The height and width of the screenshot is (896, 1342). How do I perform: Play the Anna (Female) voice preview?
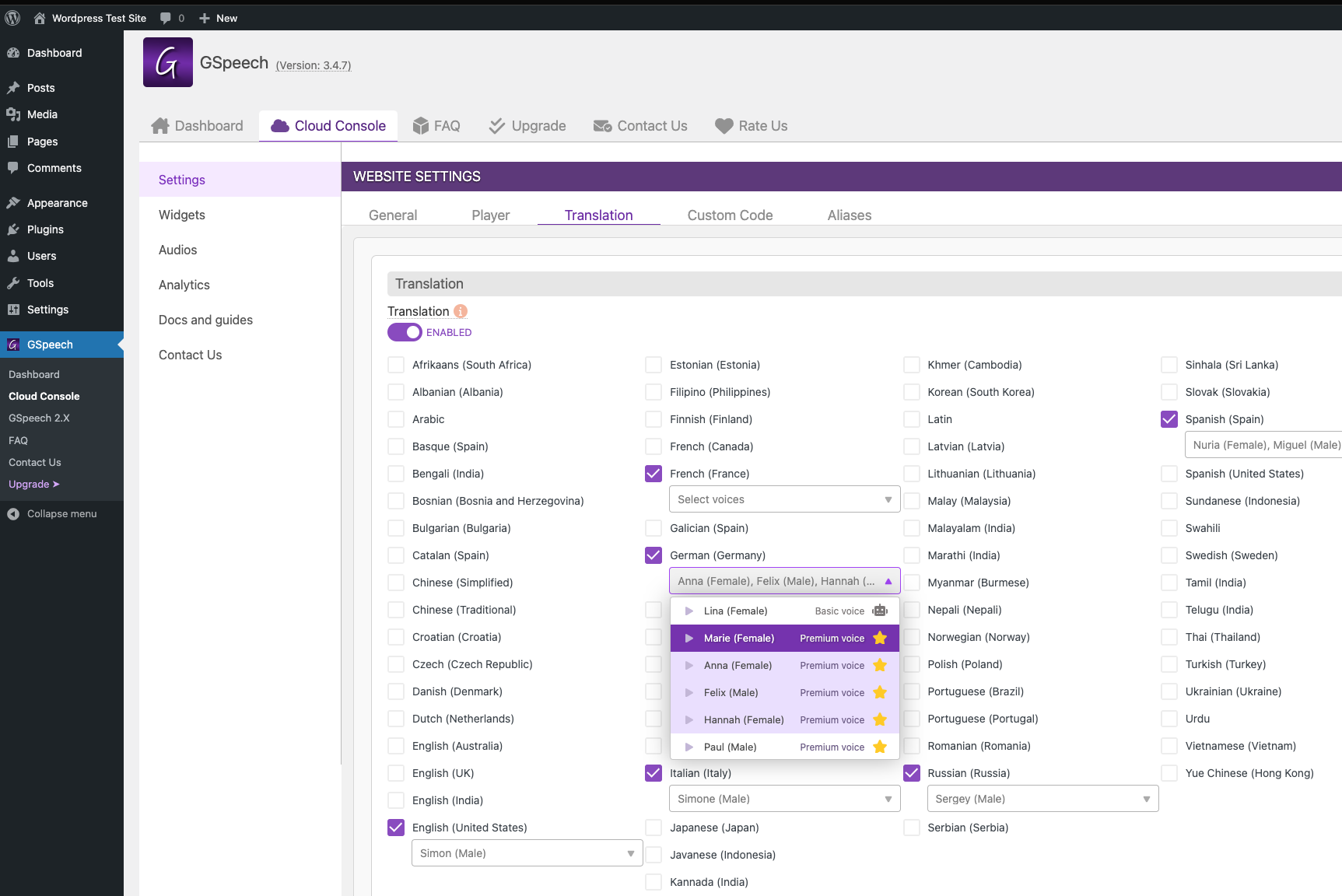click(689, 666)
